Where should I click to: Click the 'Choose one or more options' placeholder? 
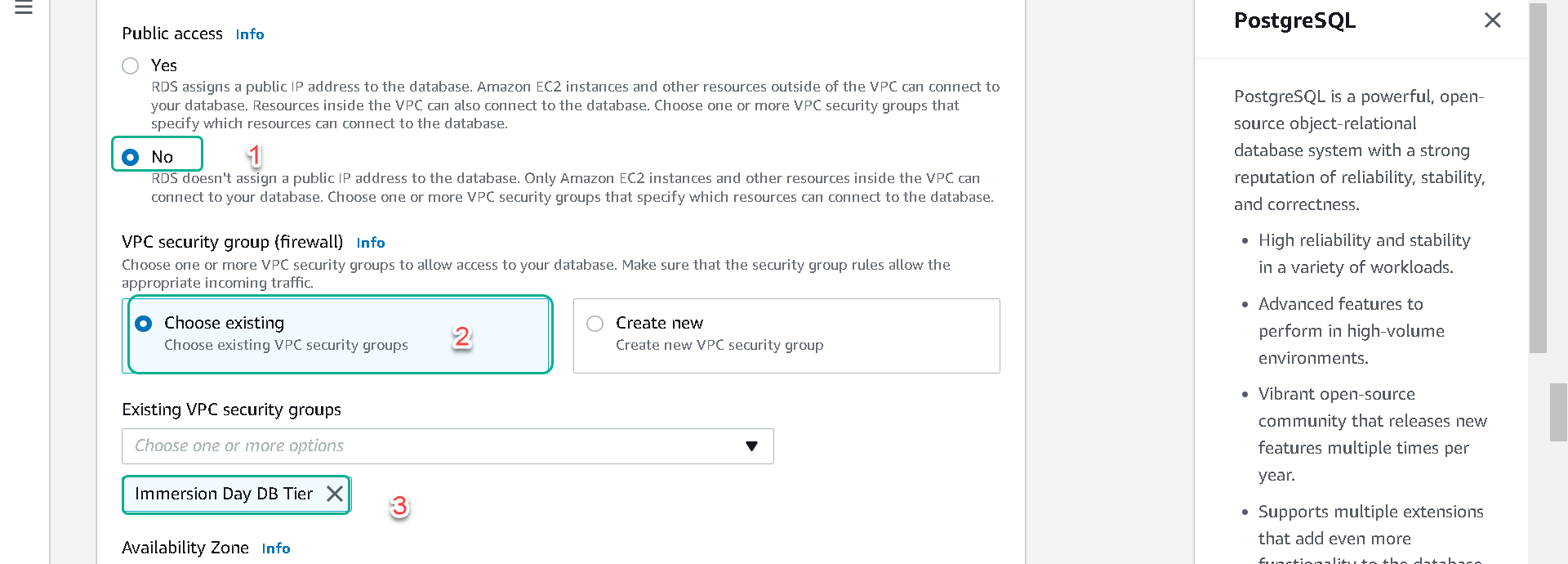[239, 446]
